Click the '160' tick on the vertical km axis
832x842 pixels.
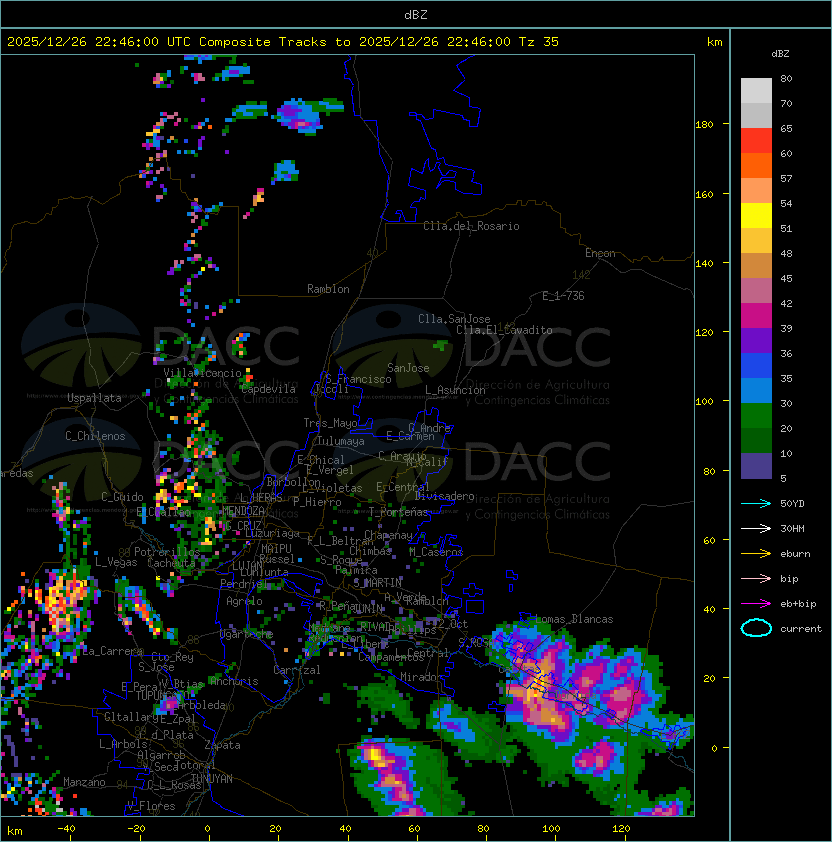click(704, 194)
